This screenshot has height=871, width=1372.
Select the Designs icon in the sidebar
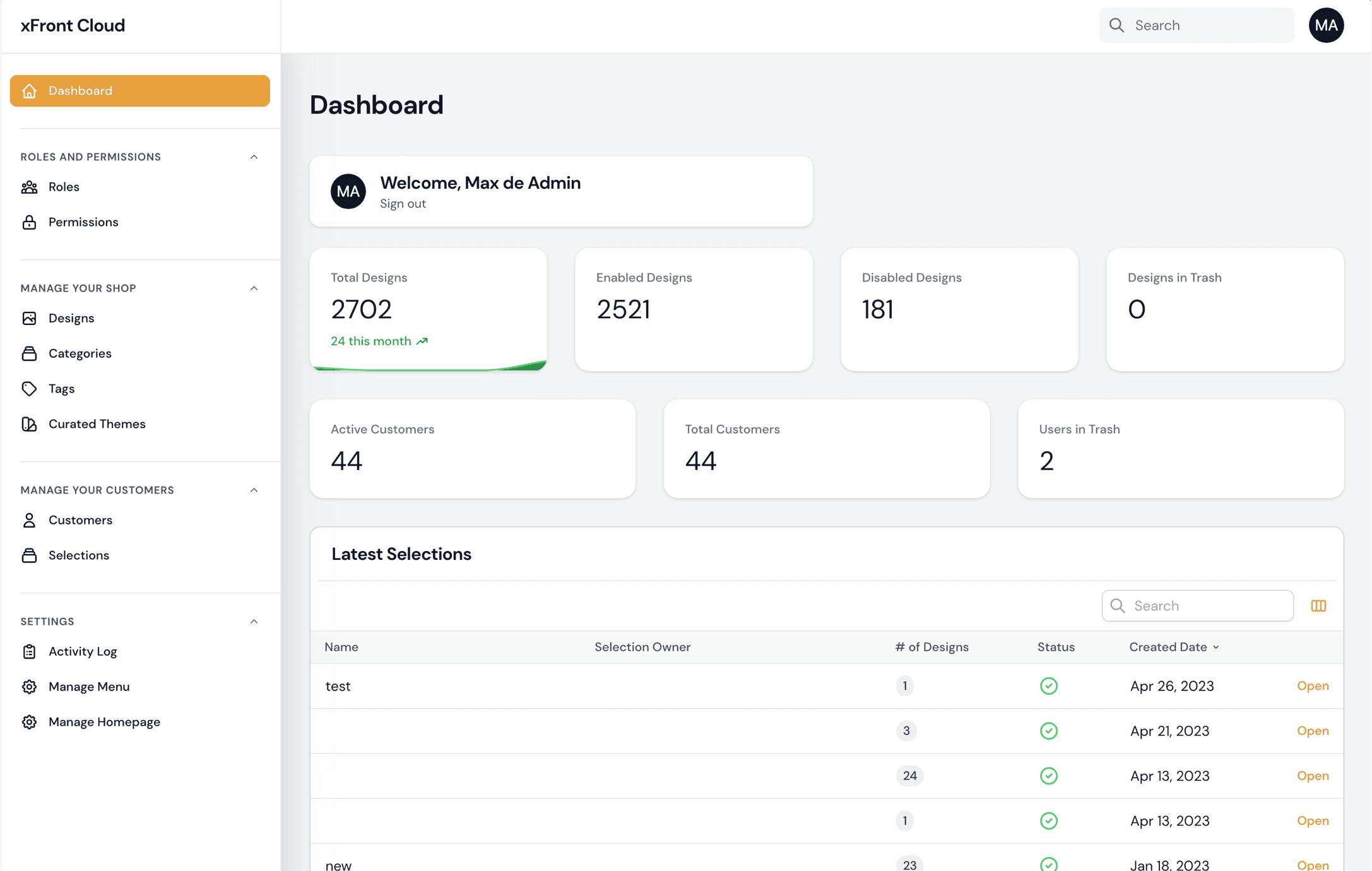(x=30, y=318)
